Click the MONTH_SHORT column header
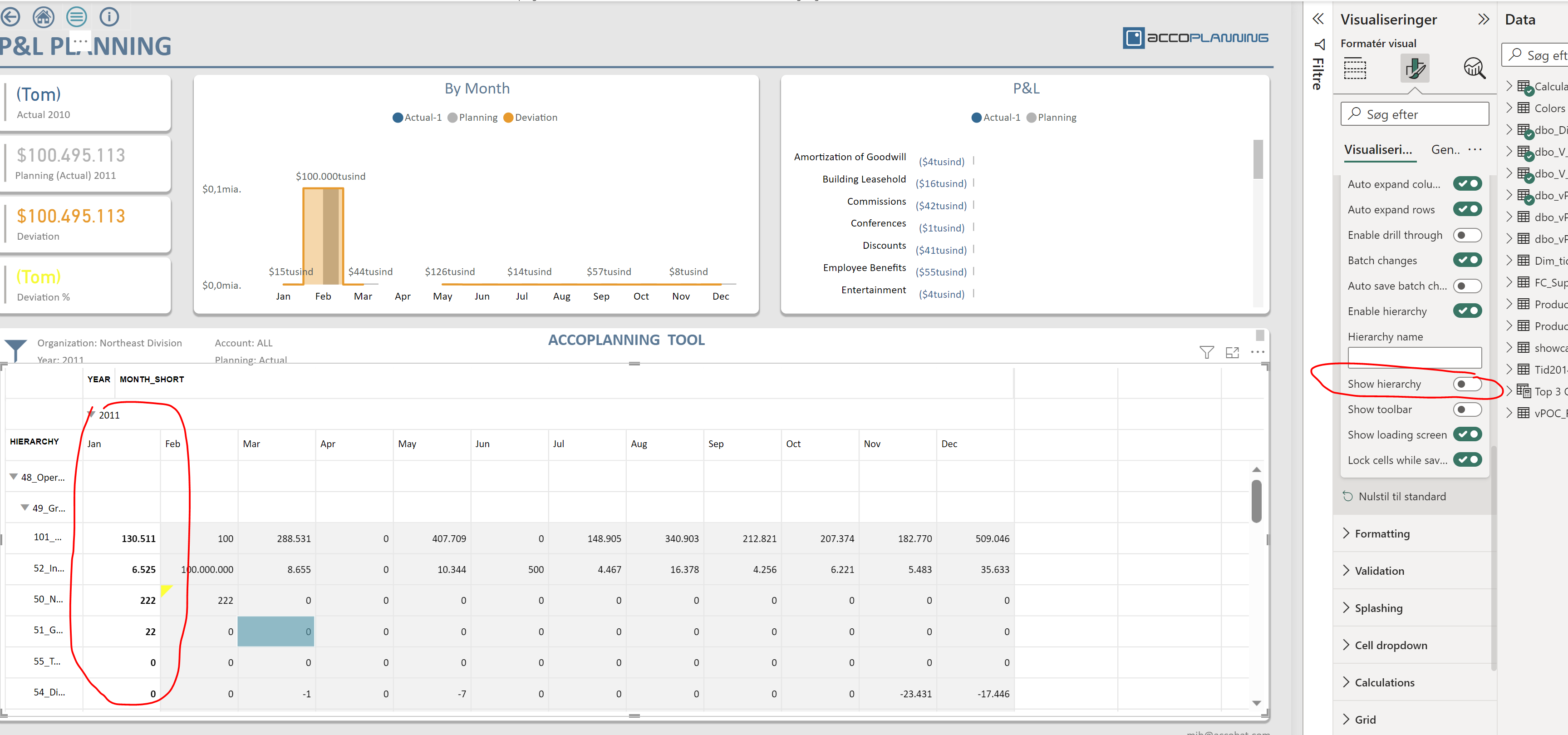 tap(152, 379)
